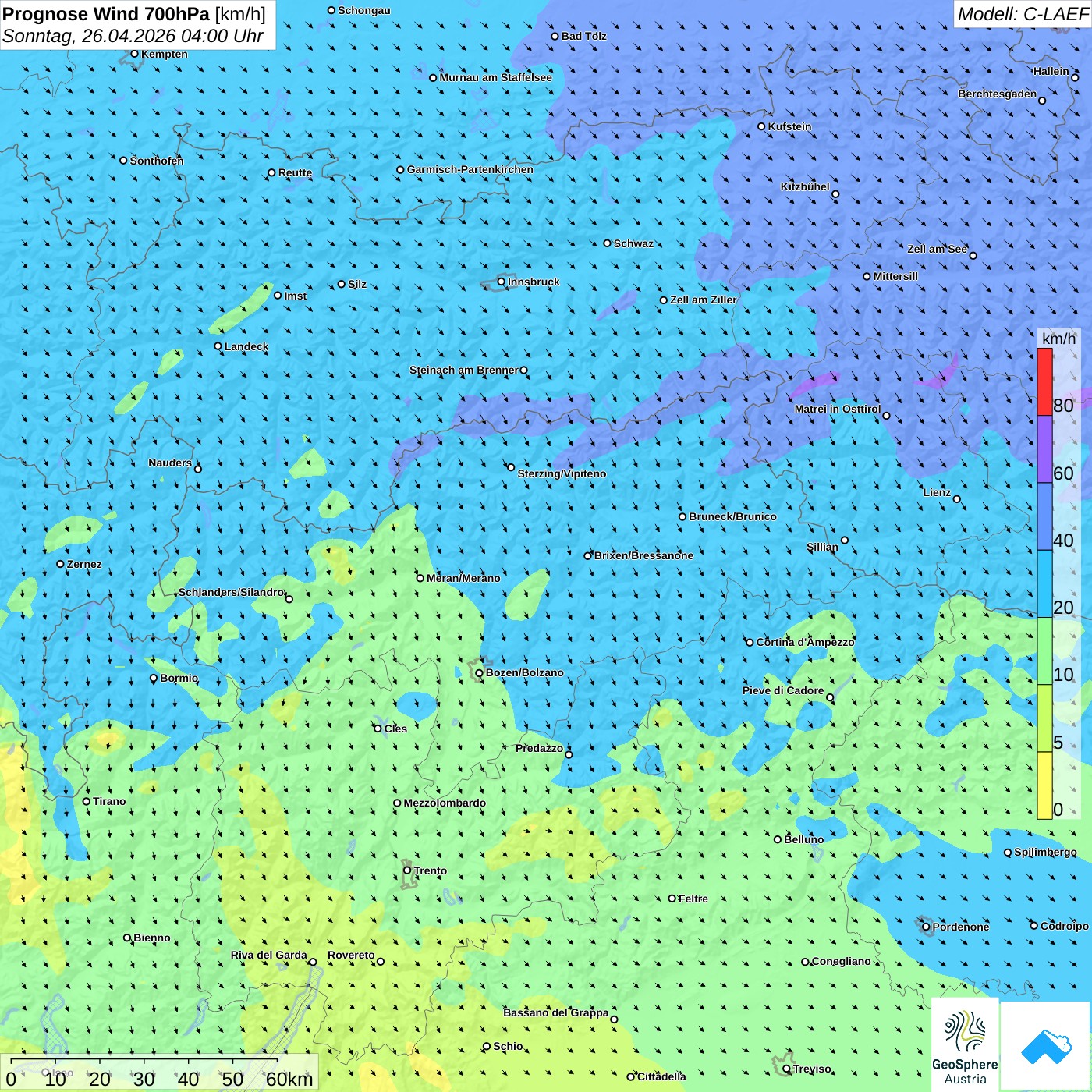This screenshot has height=1092, width=1092.
Task: Click the "Zell am See" label
Action: [x=937, y=249]
